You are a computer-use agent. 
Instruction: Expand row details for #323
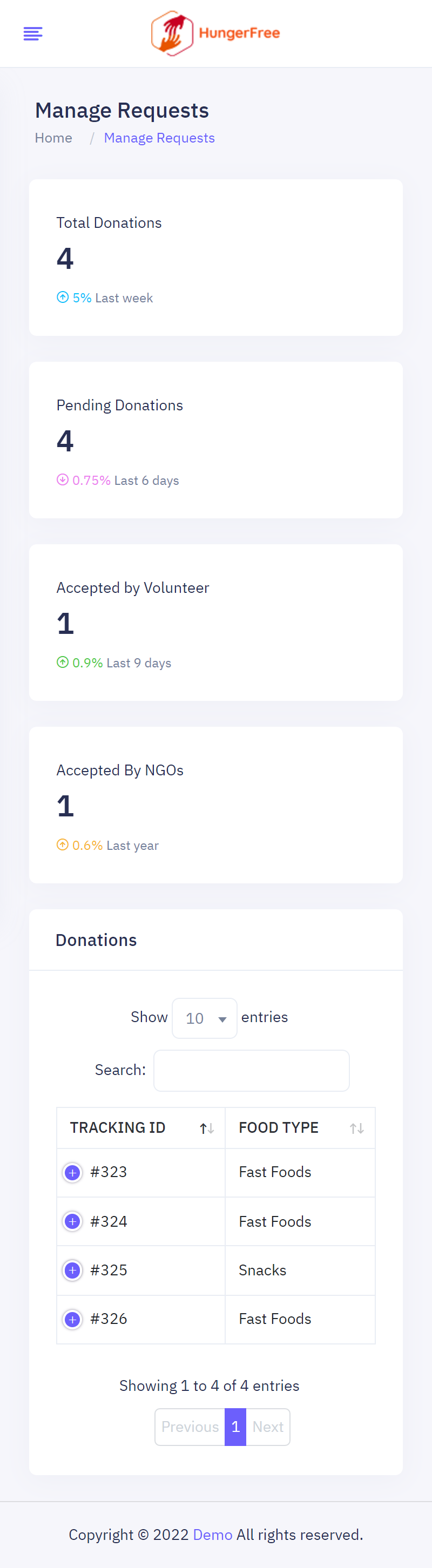(72, 1172)
